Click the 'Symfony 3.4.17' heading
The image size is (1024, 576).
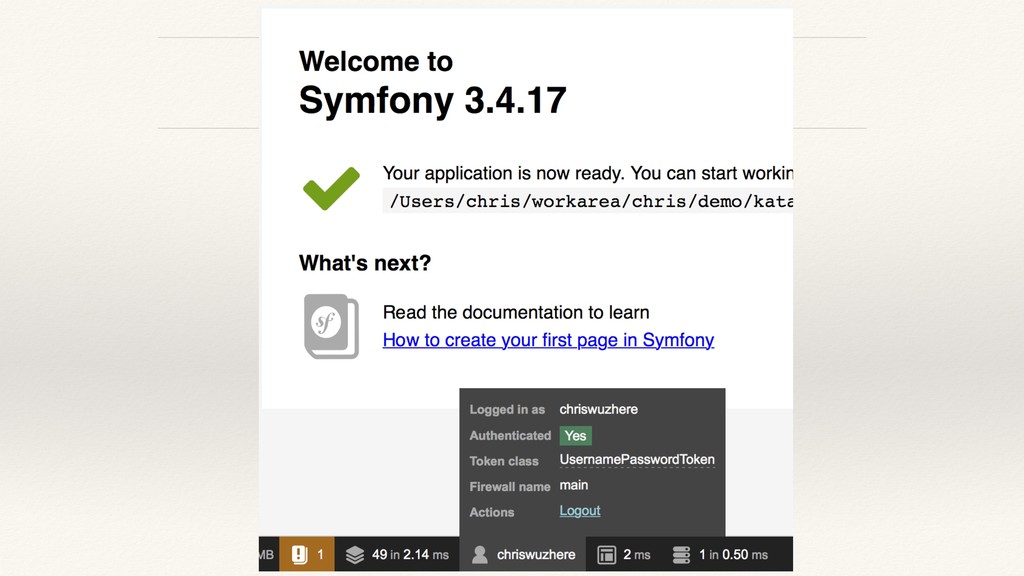tap(432, 101)
